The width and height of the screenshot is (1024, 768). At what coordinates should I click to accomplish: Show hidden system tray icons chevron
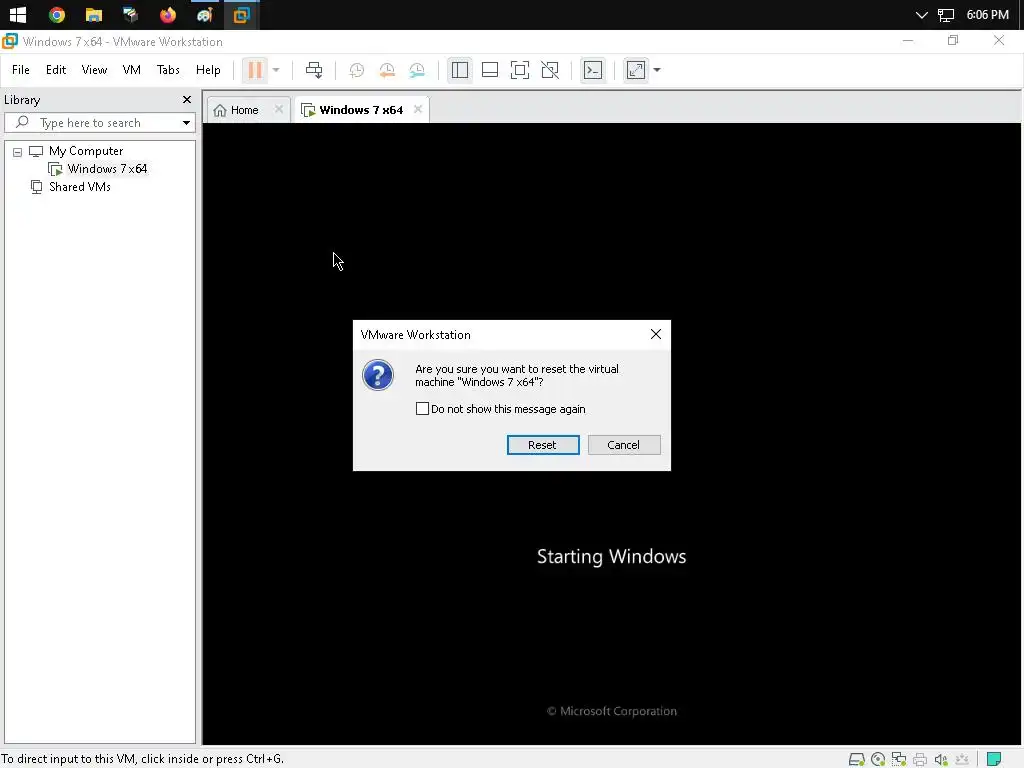pyautogui.click(x=921, y=15)
